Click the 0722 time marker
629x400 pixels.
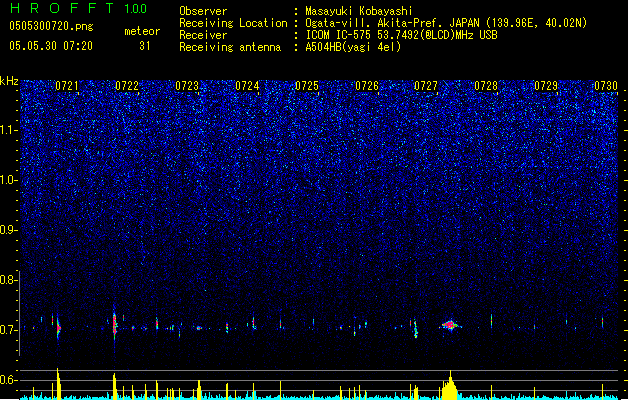click(127, 86)
